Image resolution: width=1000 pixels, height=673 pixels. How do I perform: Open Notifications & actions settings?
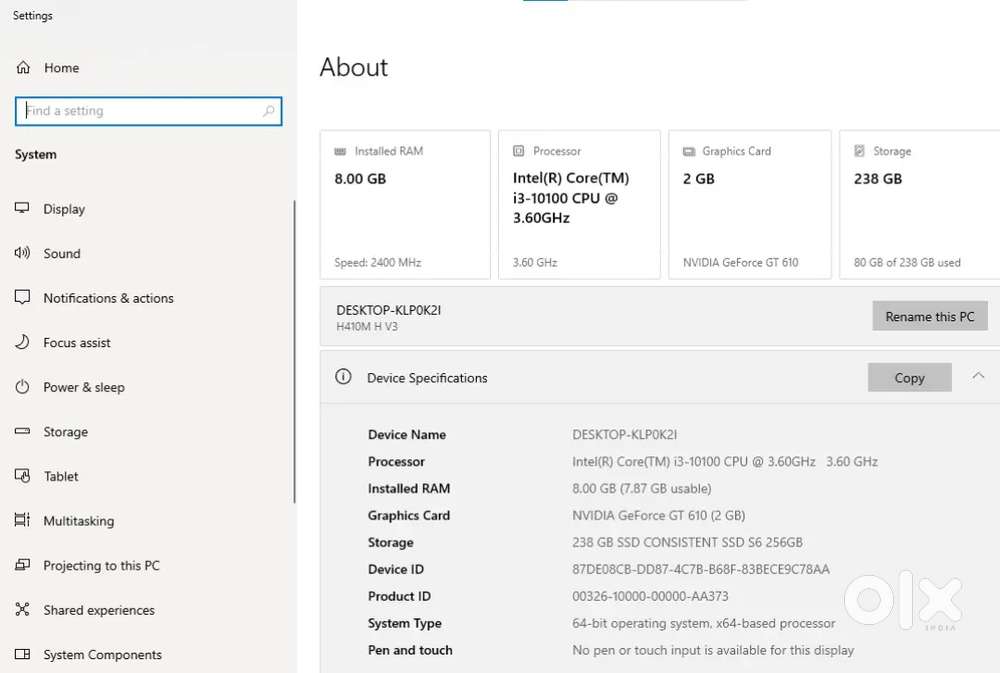pyautogui.click(x=108, y=298)
